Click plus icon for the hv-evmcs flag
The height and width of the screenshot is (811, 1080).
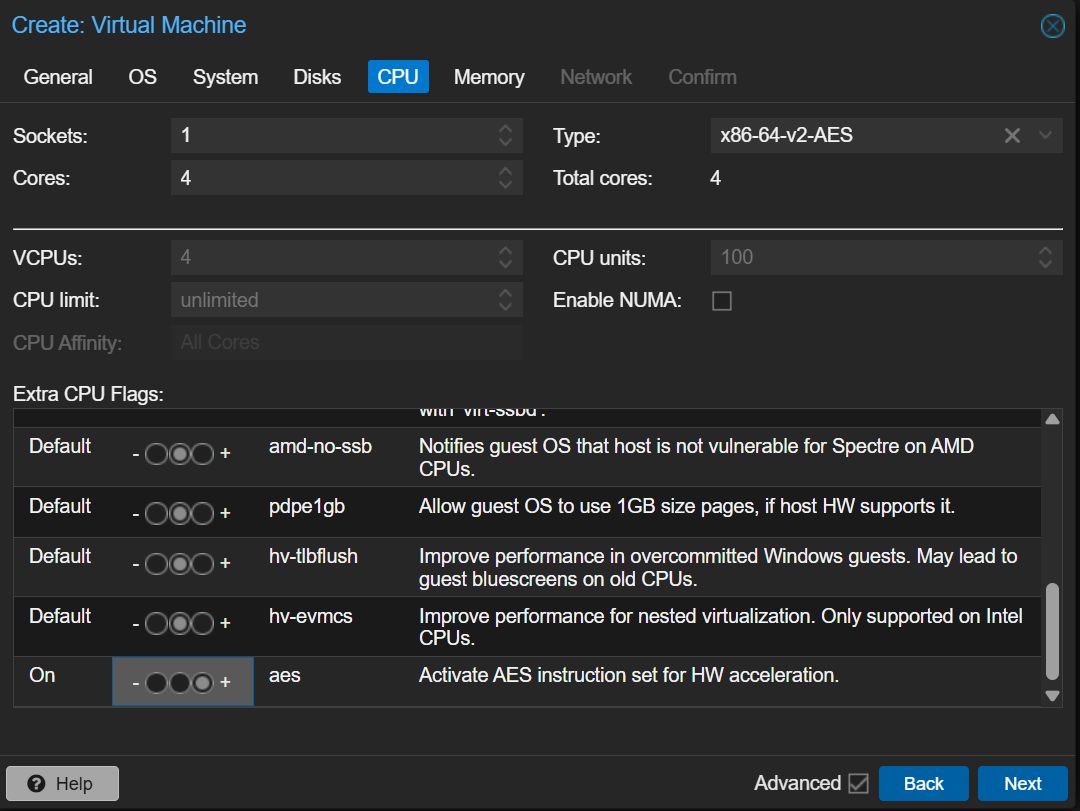coord(225,624)
